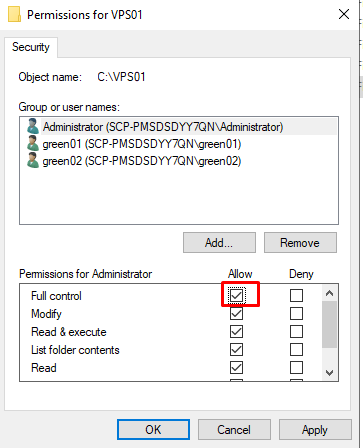This screenshot has width=363, height=448.
Task: Click the folder icon in title bar
Action: click(14, 14)
